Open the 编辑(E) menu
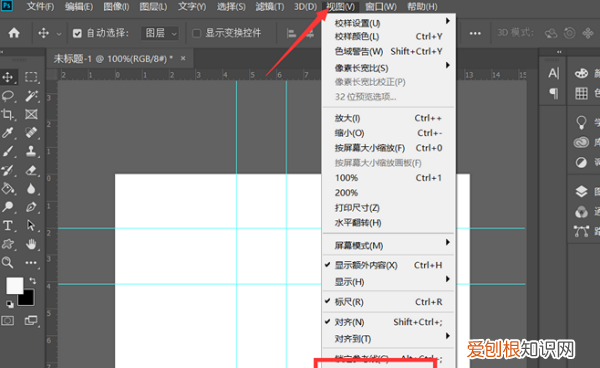 (78, 7)
